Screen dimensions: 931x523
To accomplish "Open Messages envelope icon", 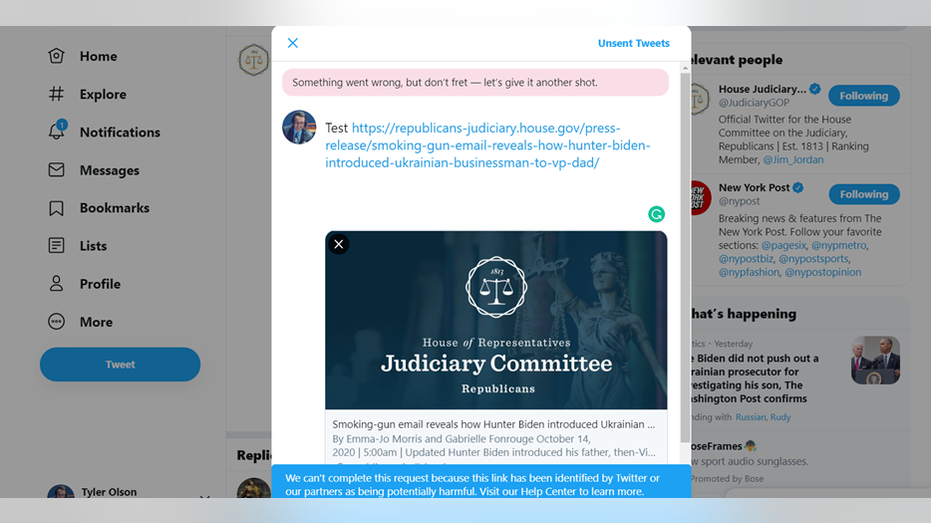I will [x=56, y=170].
